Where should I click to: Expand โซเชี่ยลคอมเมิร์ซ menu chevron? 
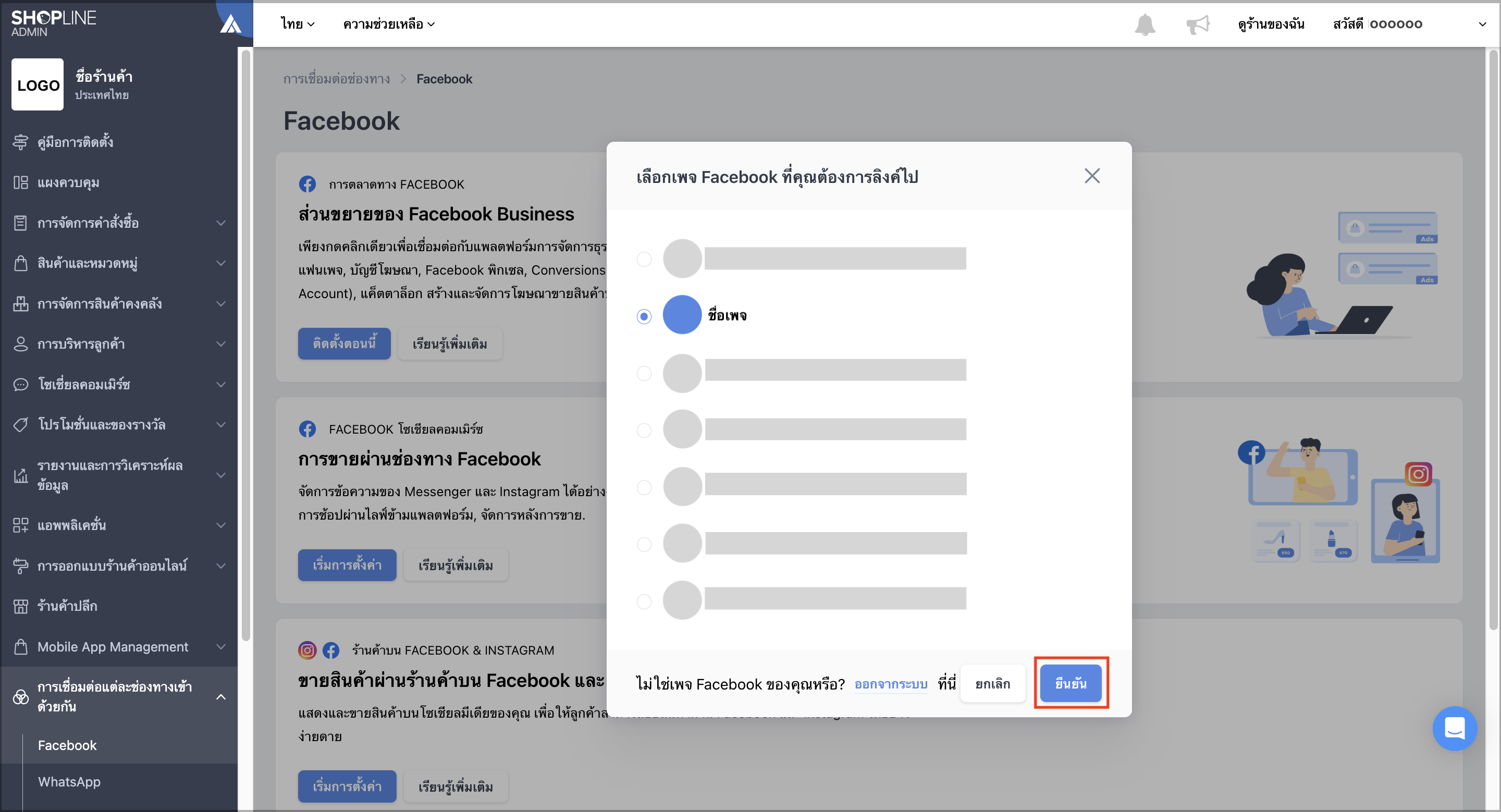(221, 385)
